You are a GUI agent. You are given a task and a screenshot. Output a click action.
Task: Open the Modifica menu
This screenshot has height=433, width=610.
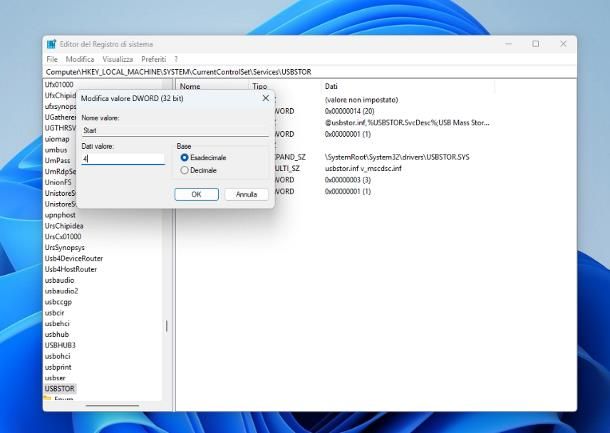[x=80, y=59]
